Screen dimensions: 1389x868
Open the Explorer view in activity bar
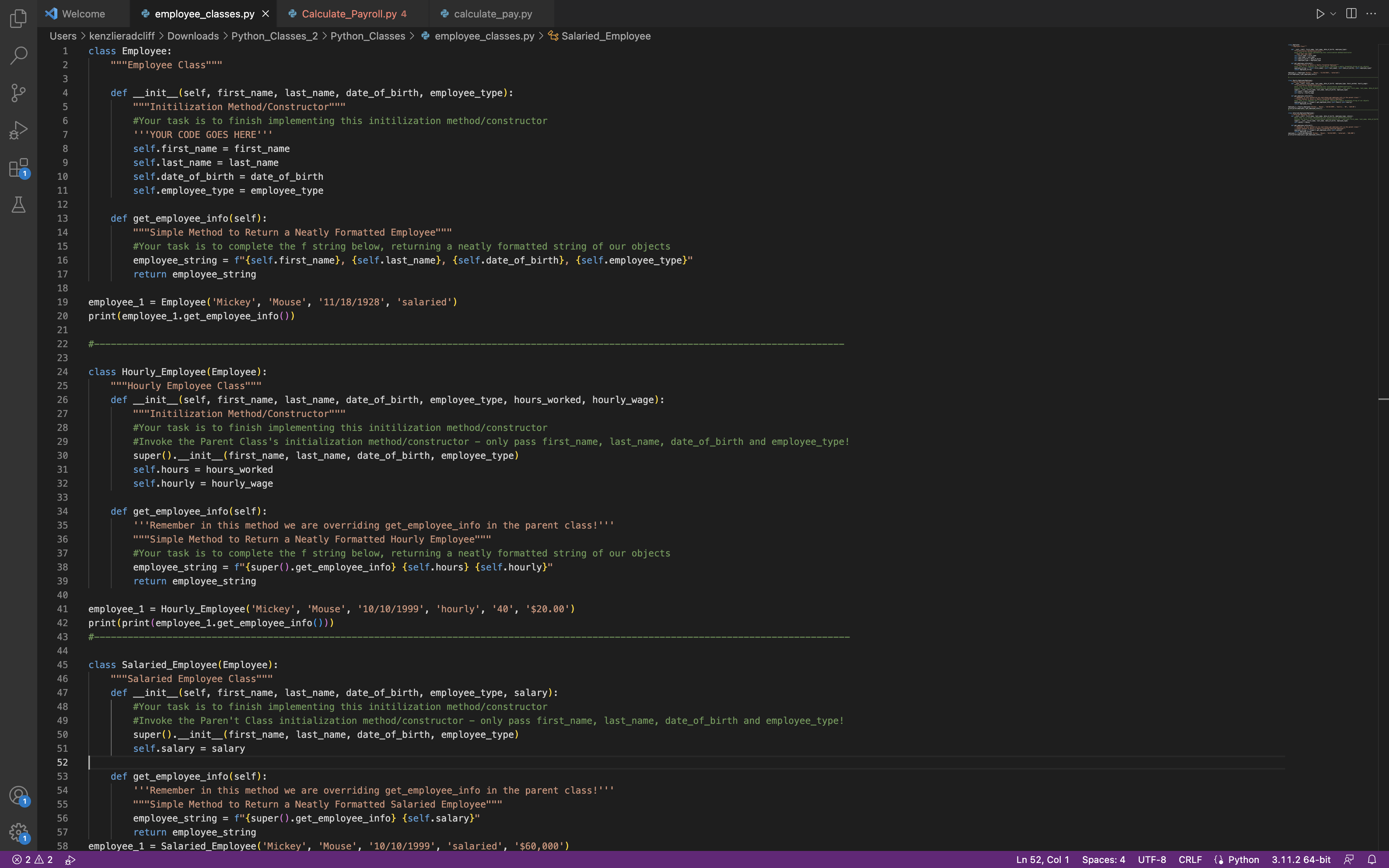tap(18, 18)
